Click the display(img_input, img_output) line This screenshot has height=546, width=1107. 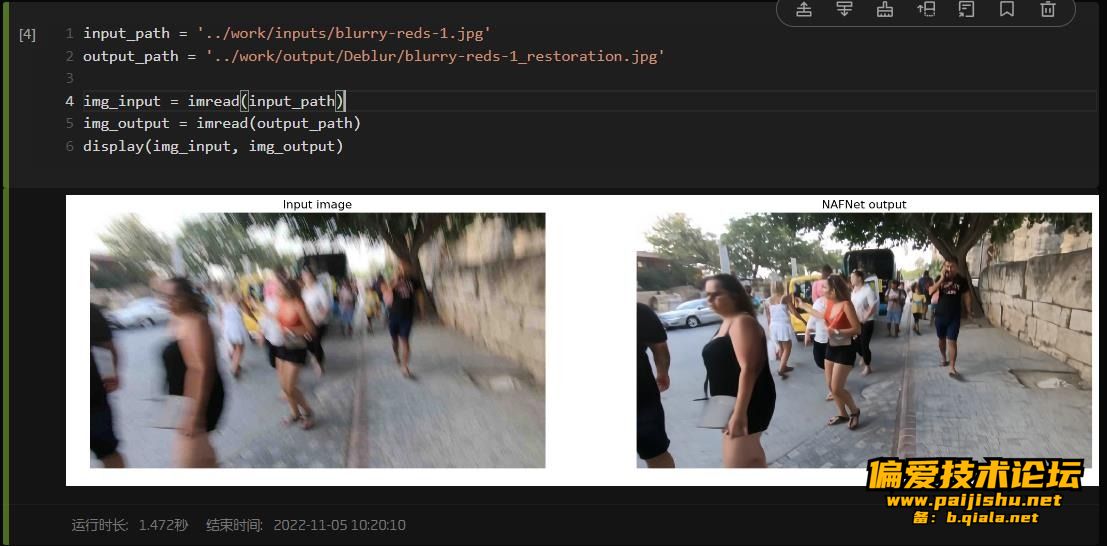[x=213, y=146]
